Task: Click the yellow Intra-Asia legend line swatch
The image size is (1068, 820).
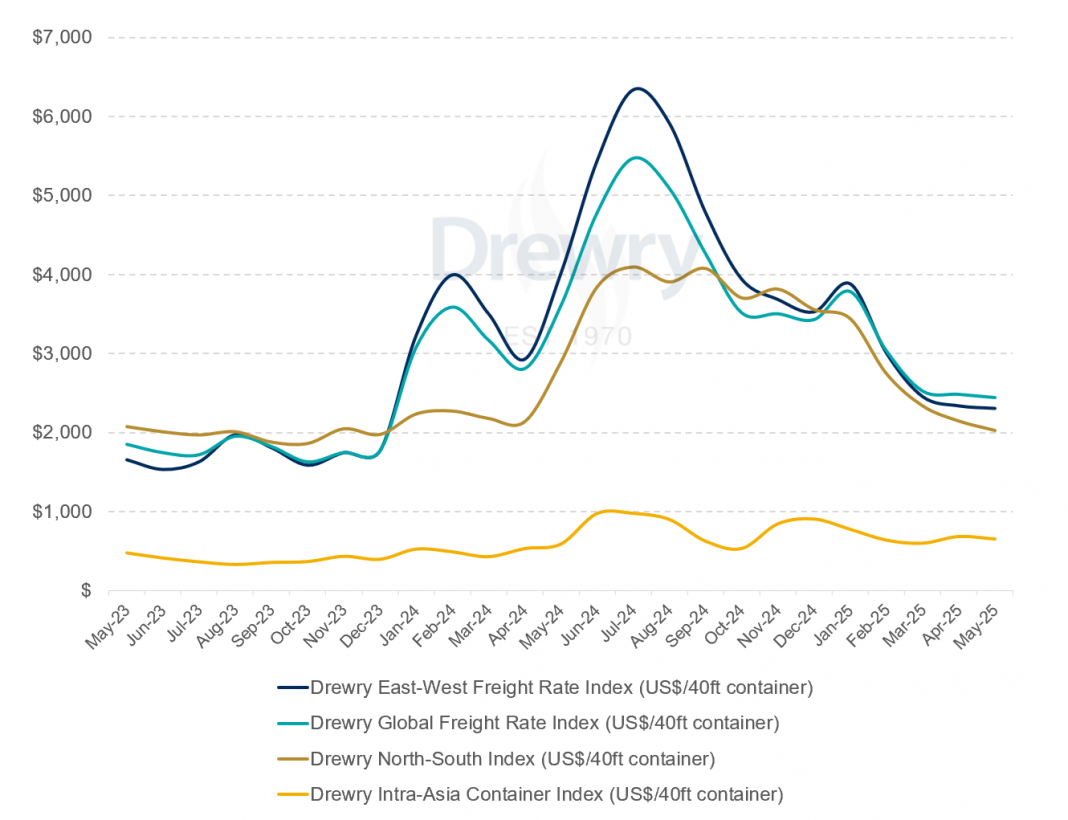Action: point(293,795)
